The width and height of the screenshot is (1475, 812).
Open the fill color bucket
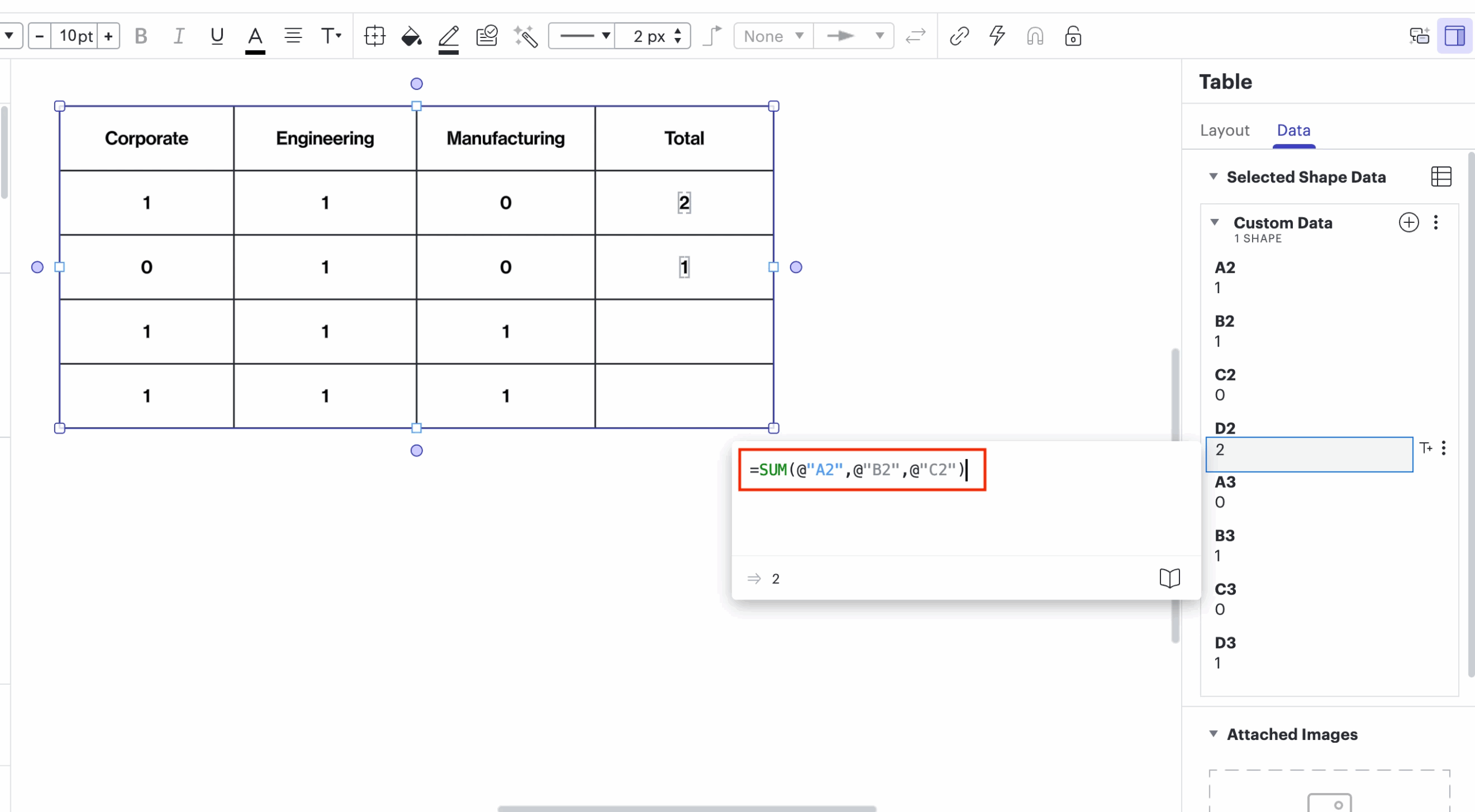point(411,36)
